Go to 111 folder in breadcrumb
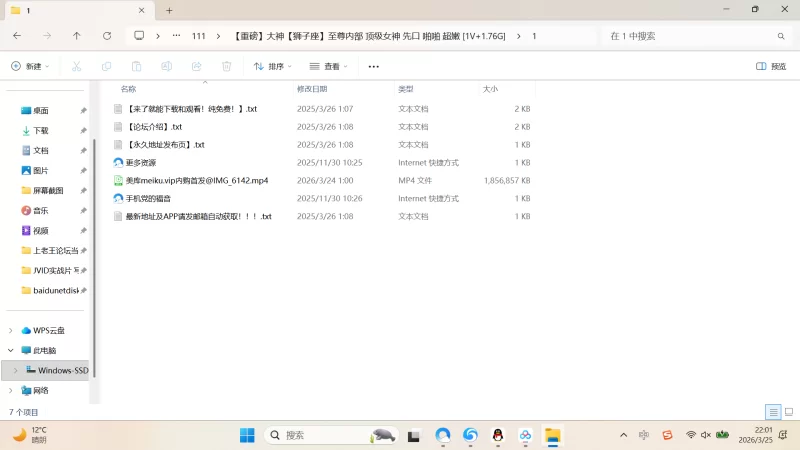This screenshot has height=450, width=800. [x=198, y=36]
